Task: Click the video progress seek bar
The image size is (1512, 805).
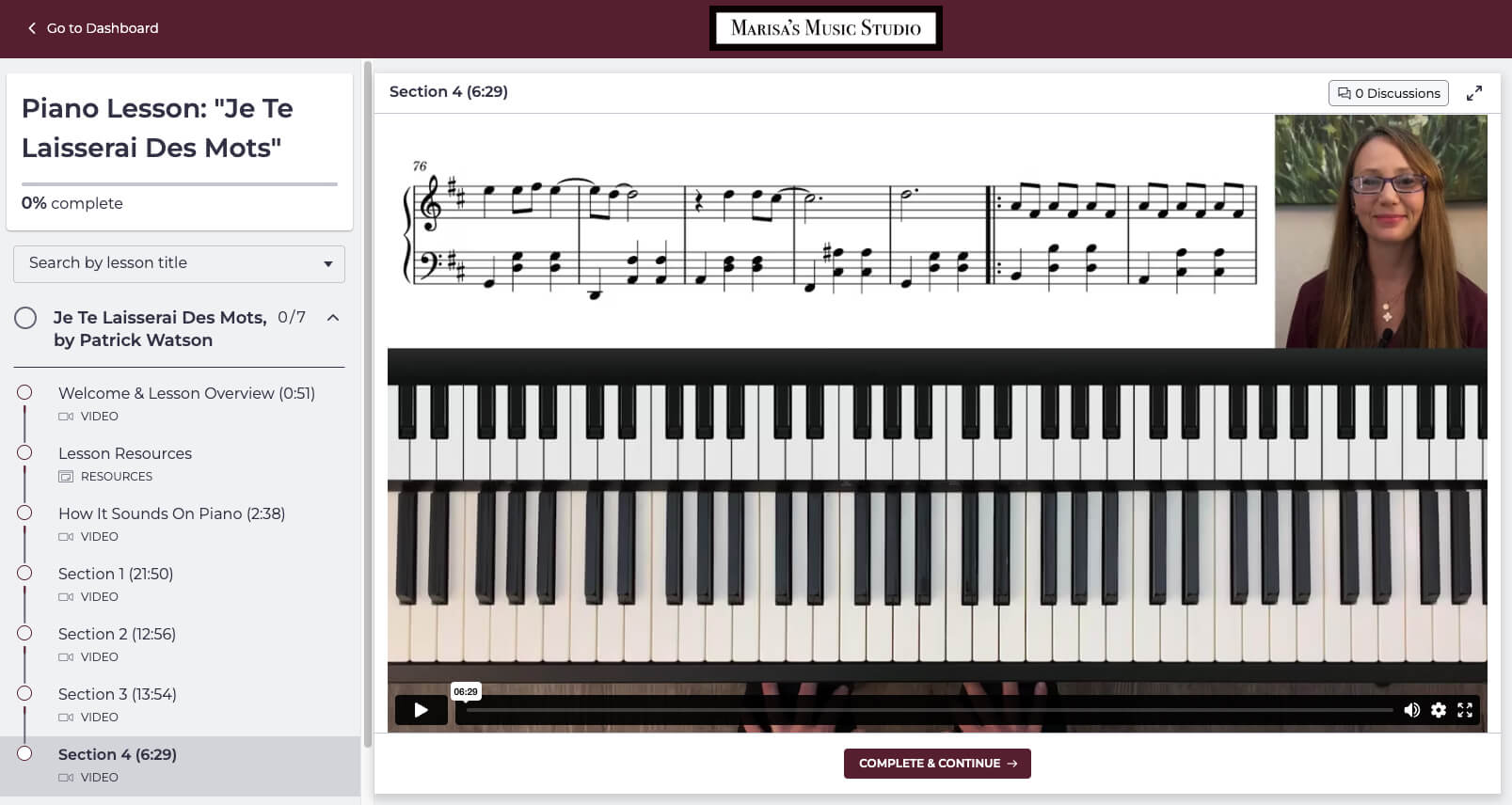Action: (929, 710)
